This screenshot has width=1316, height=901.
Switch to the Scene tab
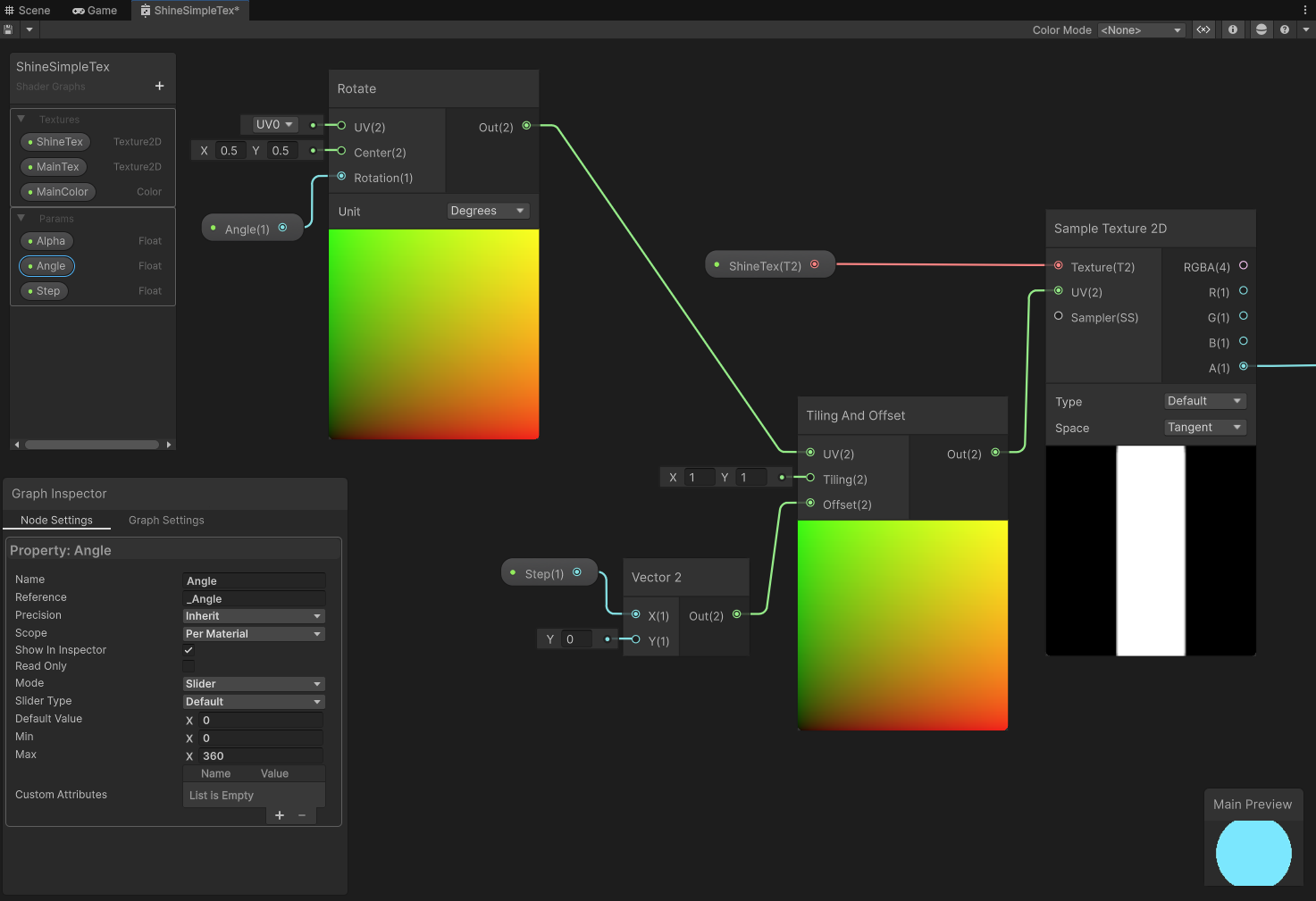click(28, 10)
